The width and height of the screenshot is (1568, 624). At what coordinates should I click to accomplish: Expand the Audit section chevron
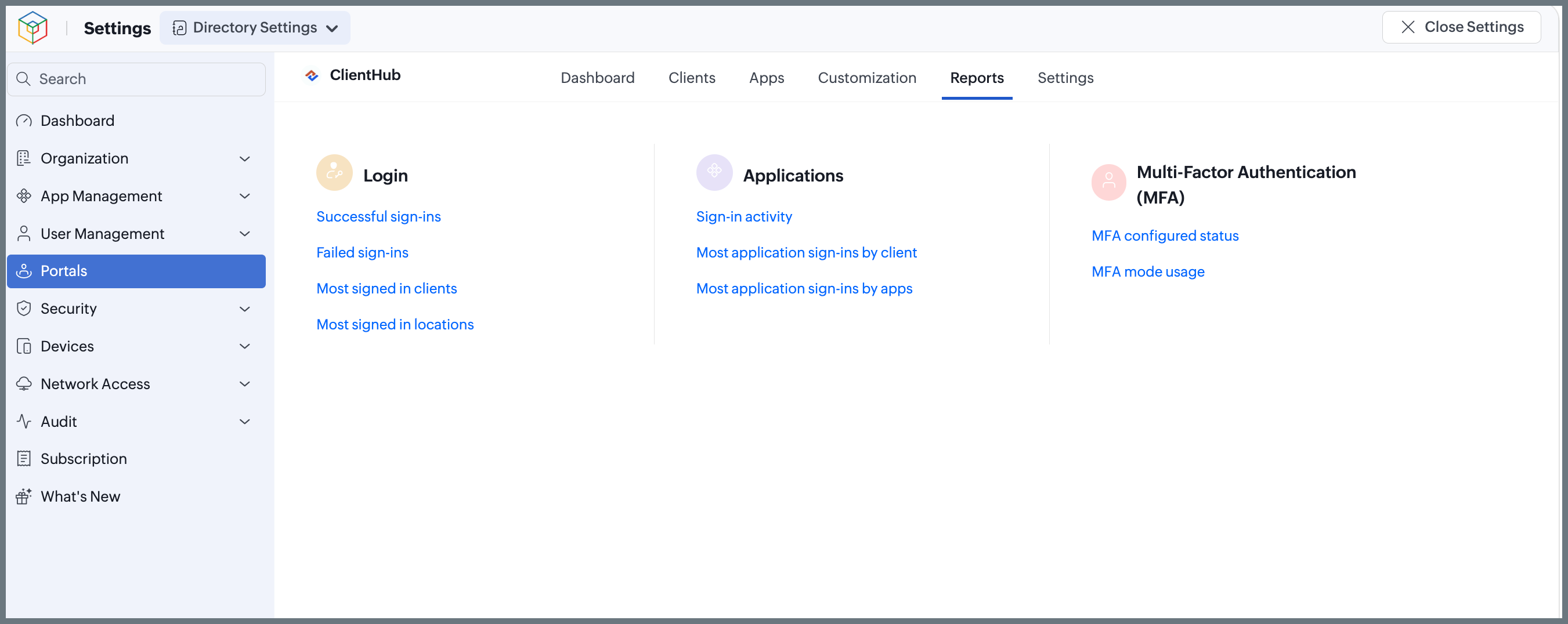(x=245, y=422)
